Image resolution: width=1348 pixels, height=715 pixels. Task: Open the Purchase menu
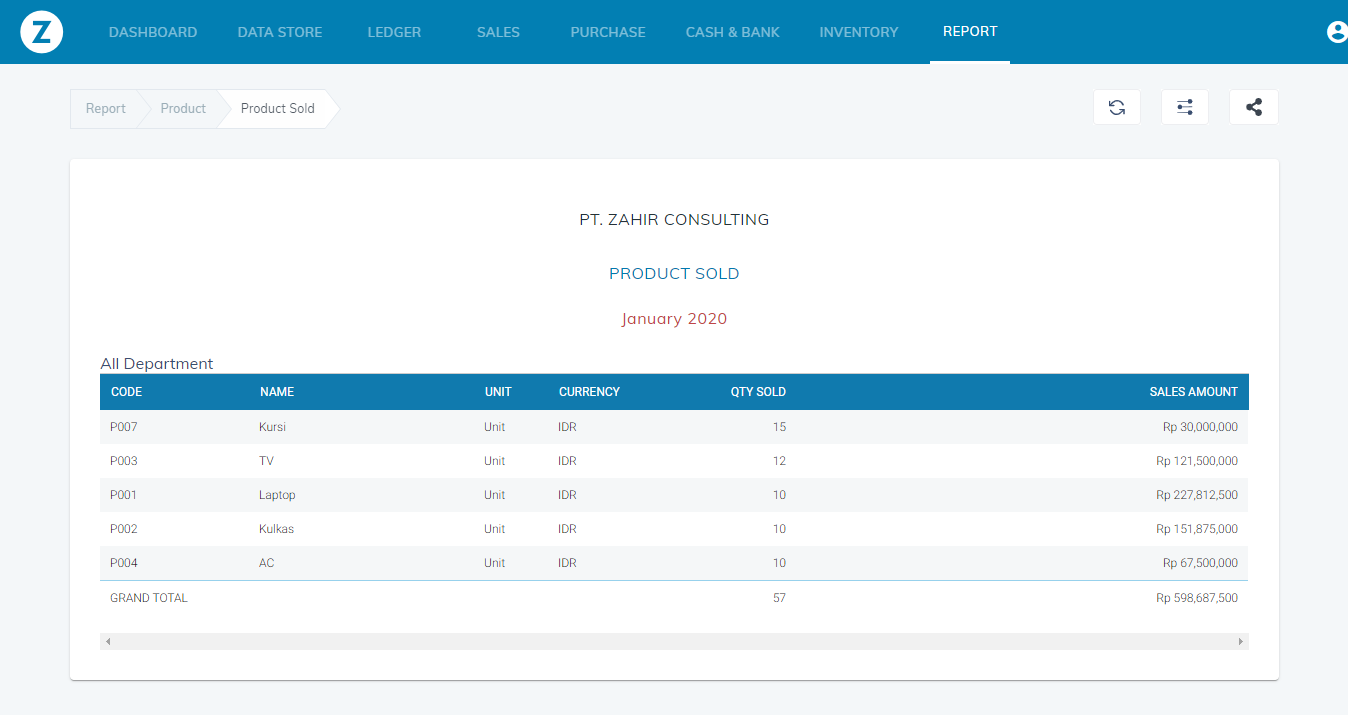[608, 32]
